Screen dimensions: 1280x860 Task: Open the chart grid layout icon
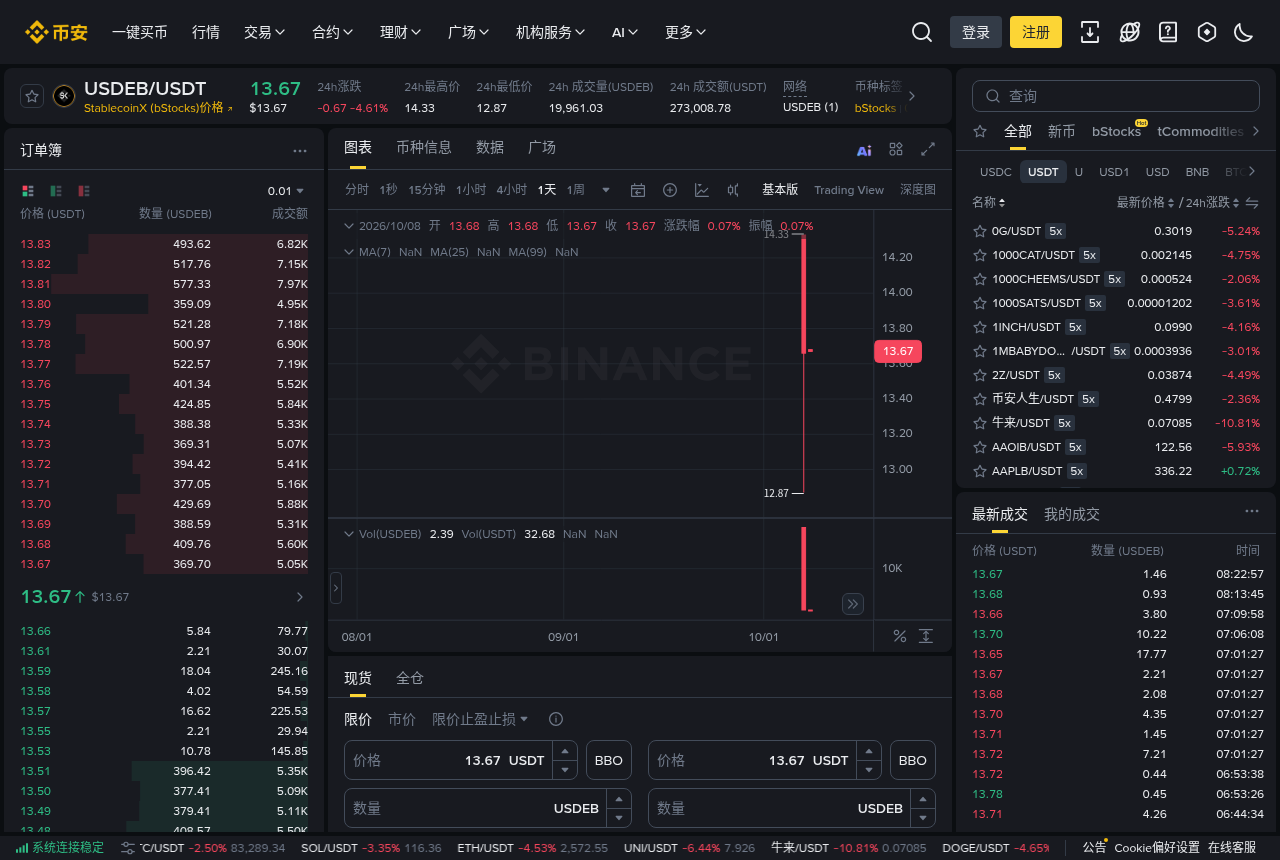[x=896, y=149]
